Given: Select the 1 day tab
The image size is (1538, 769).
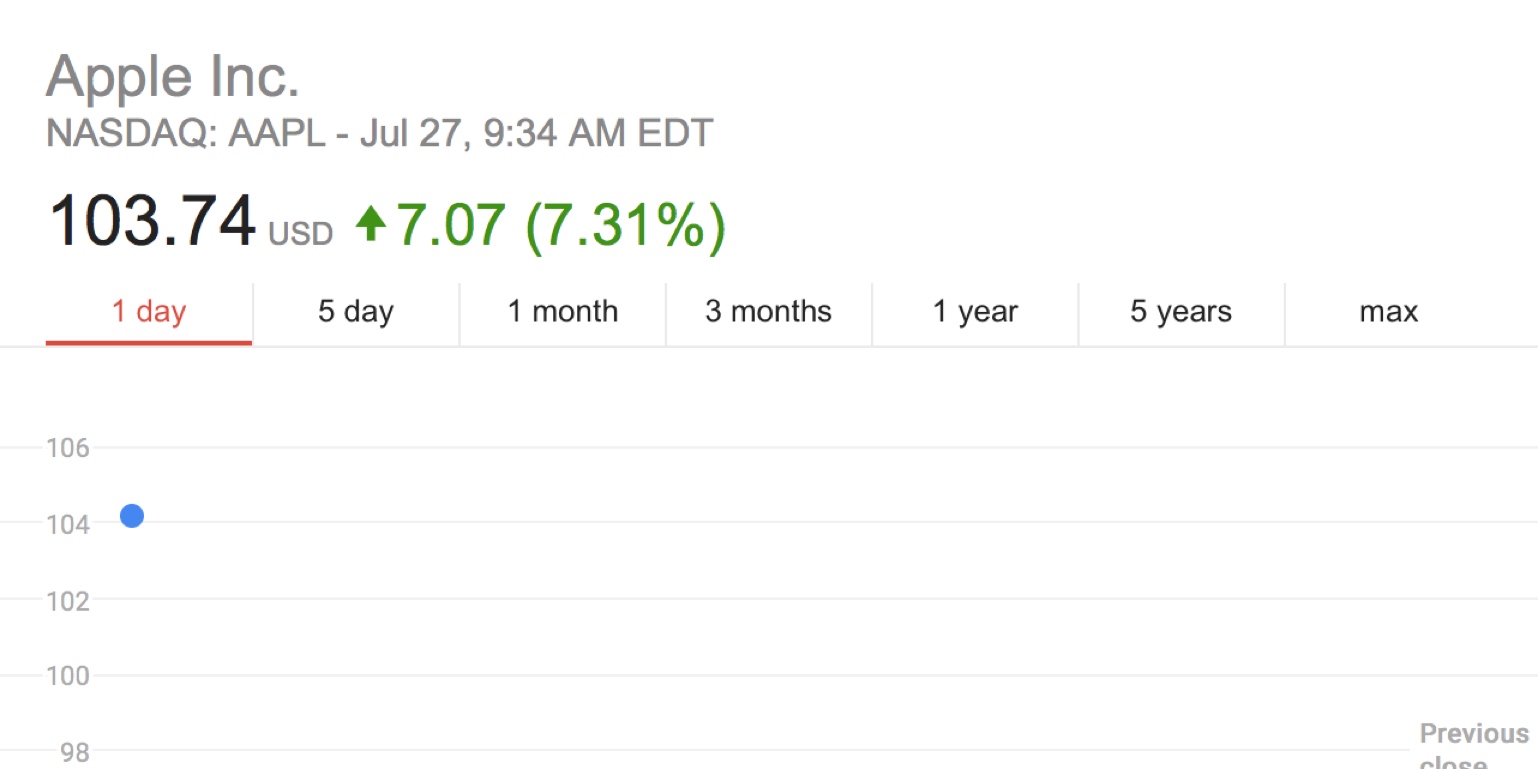Looking at the screenshot, I should pos(149,312).
